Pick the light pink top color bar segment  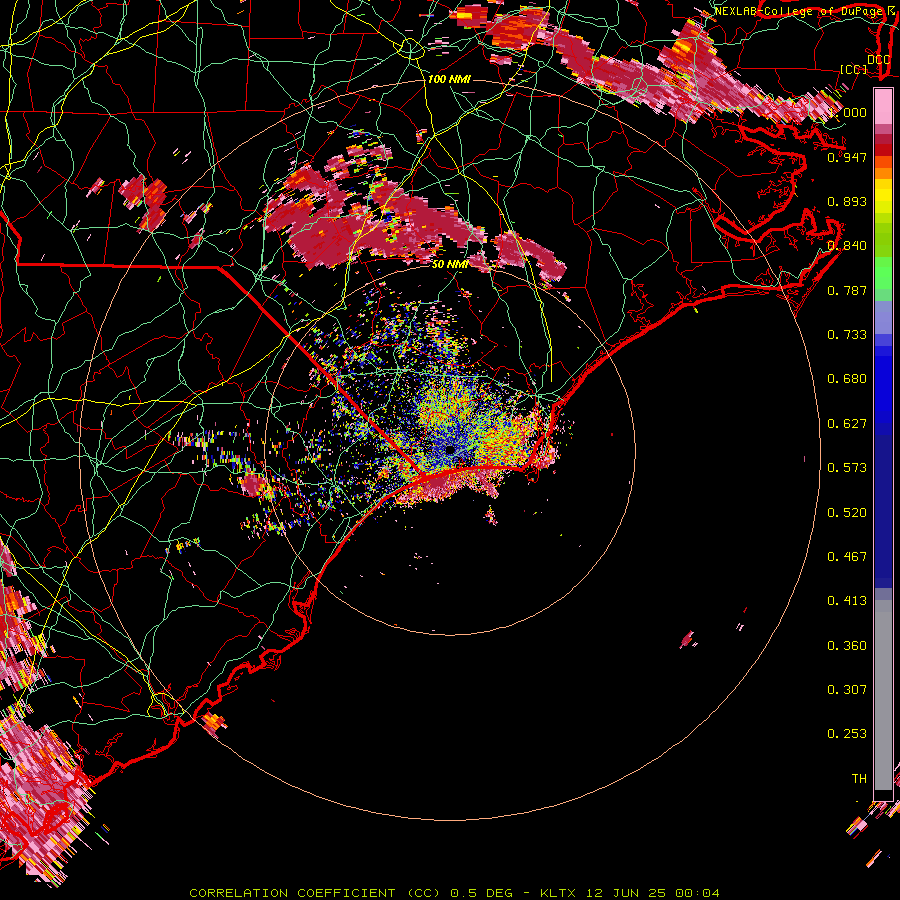(x=883, y=106)
